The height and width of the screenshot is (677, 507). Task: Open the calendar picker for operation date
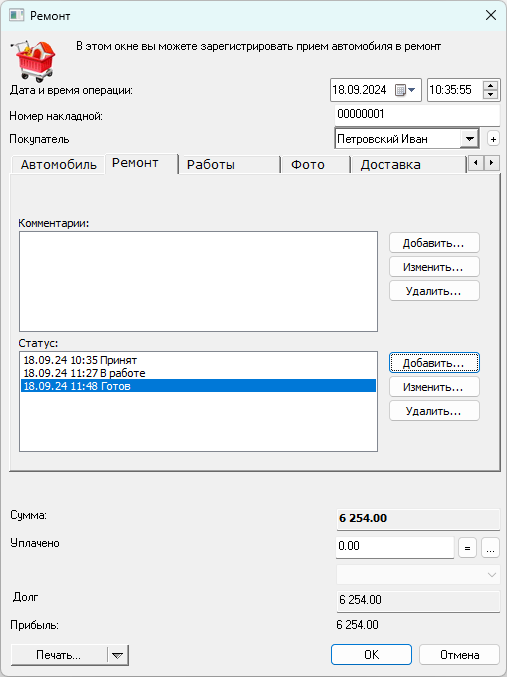point(405,90)
